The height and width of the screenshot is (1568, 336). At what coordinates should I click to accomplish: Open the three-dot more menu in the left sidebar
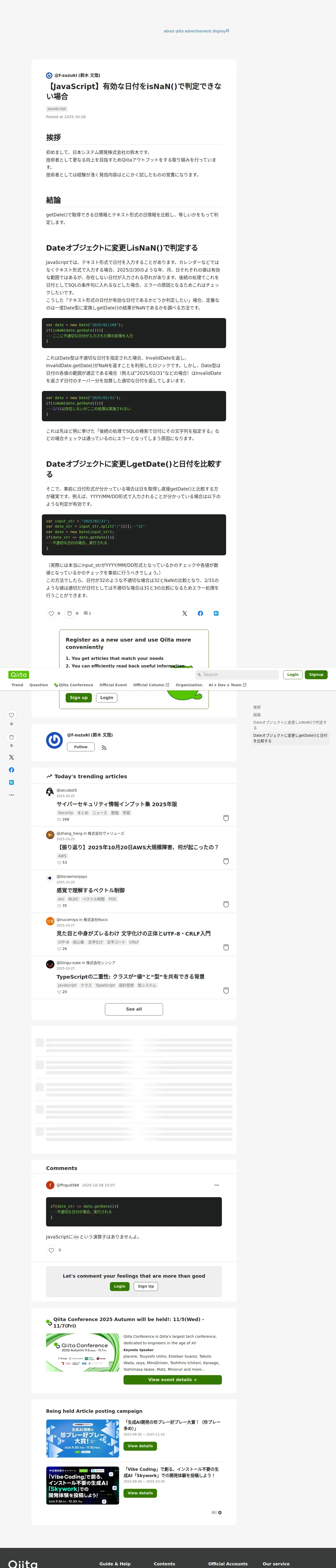[11, 795]
